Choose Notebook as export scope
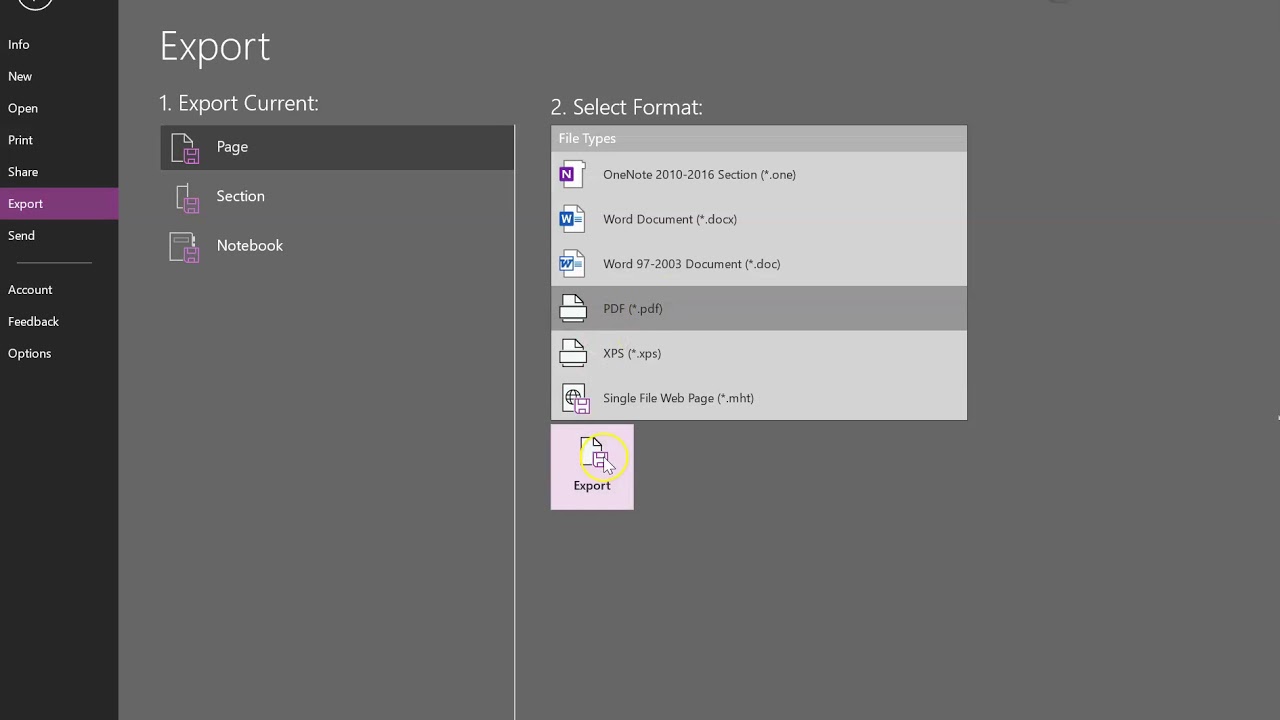 click(x=337, y=245)
